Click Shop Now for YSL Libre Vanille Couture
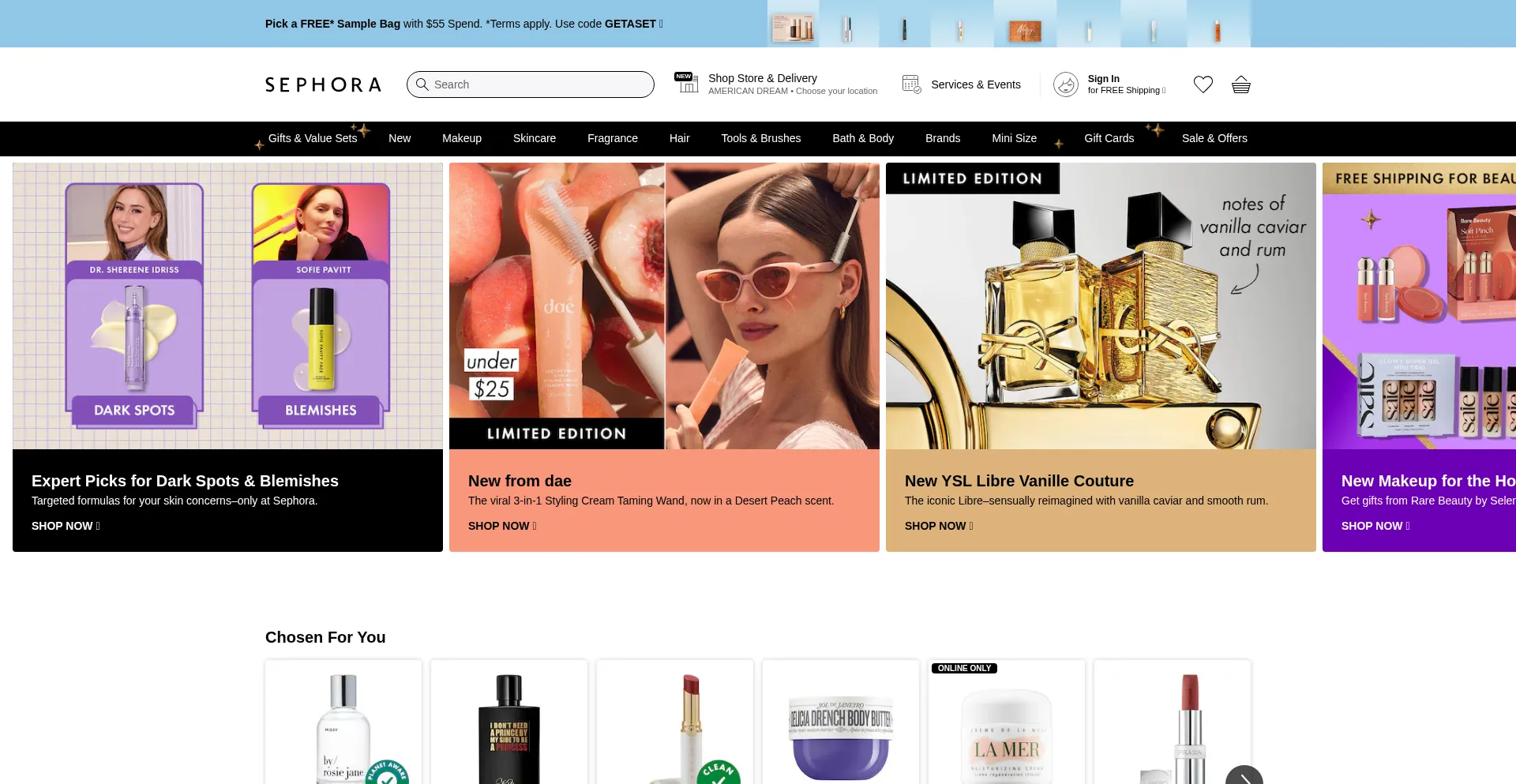The height and width of the screenshot is (784, 1516). [x=938, y=526]
